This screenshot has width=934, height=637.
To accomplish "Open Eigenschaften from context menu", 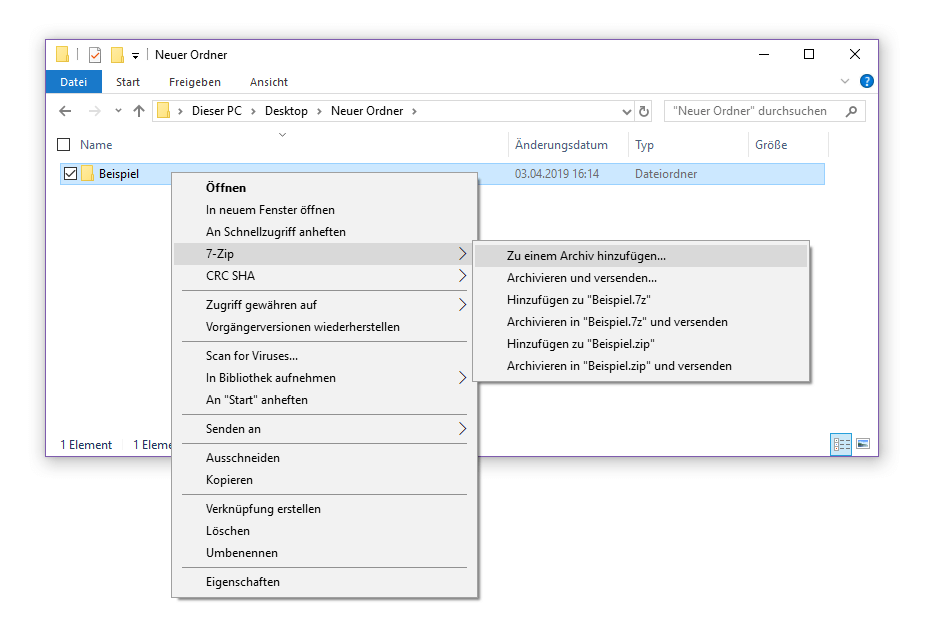I will (x=325, y=582).
